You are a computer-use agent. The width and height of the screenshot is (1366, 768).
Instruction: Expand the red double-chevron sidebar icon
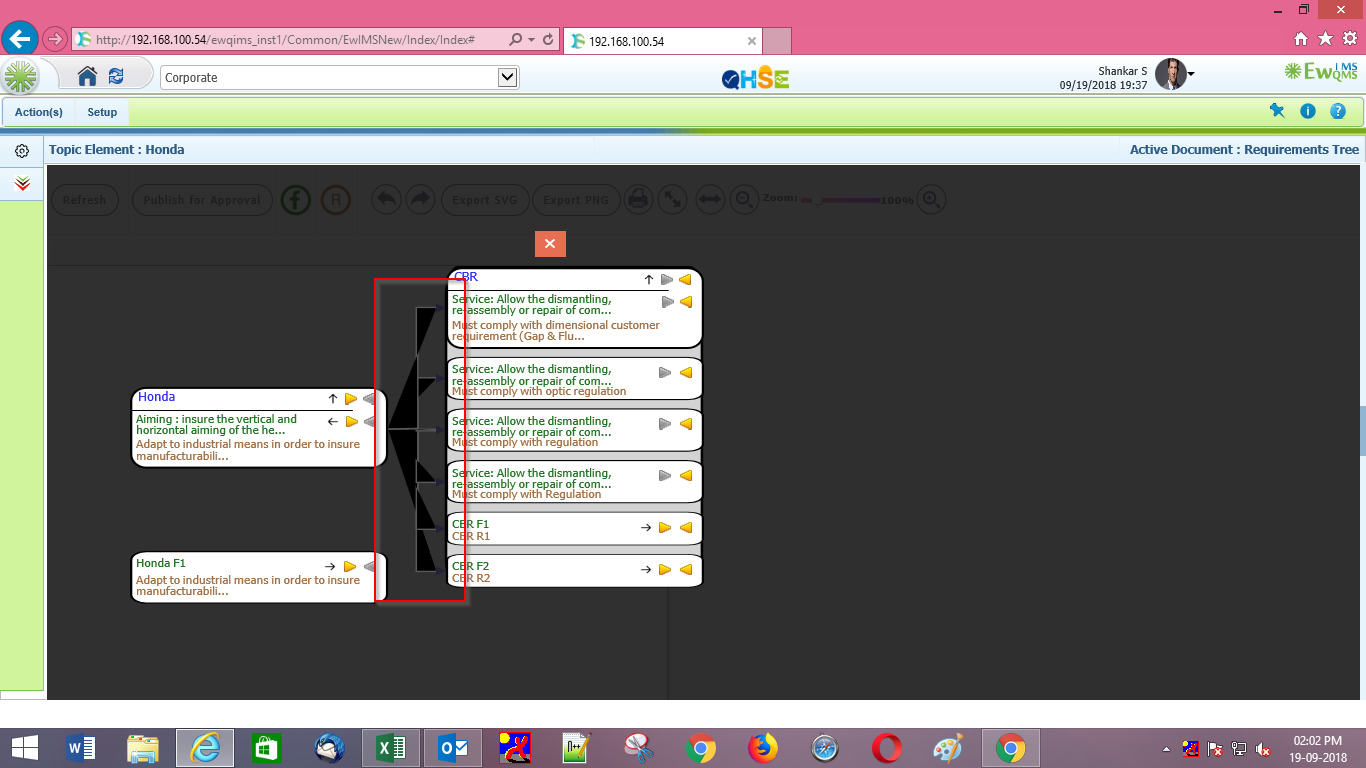(22, 184)
